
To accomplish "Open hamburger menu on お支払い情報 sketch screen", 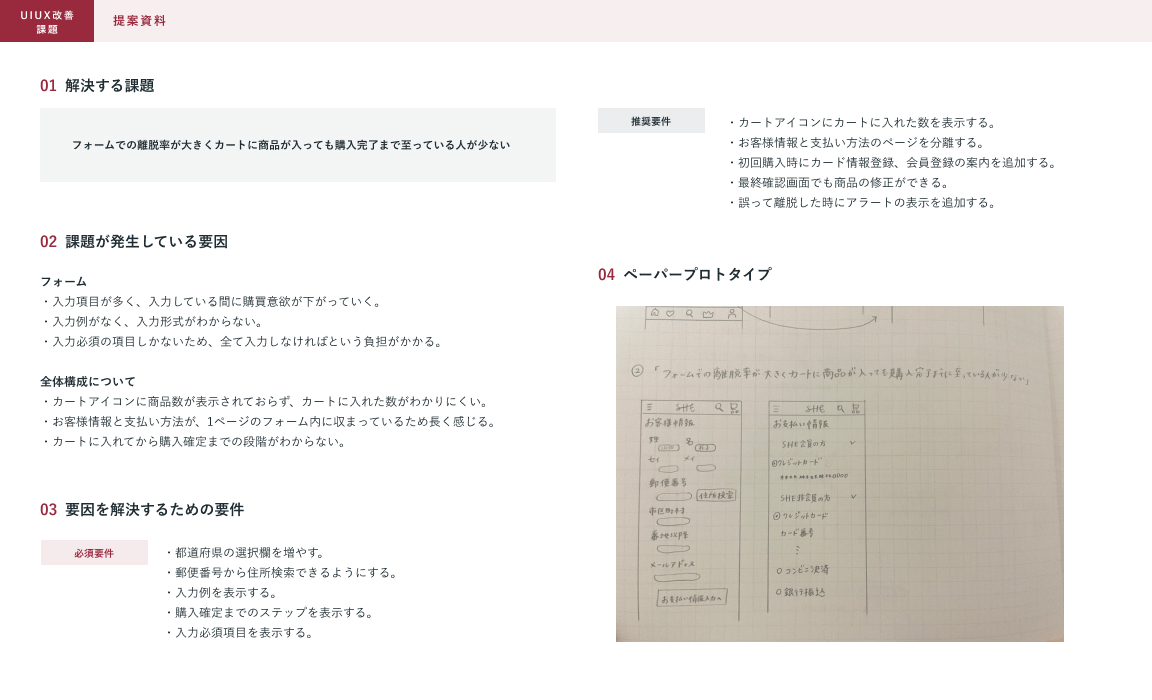I will pos(776,409).
